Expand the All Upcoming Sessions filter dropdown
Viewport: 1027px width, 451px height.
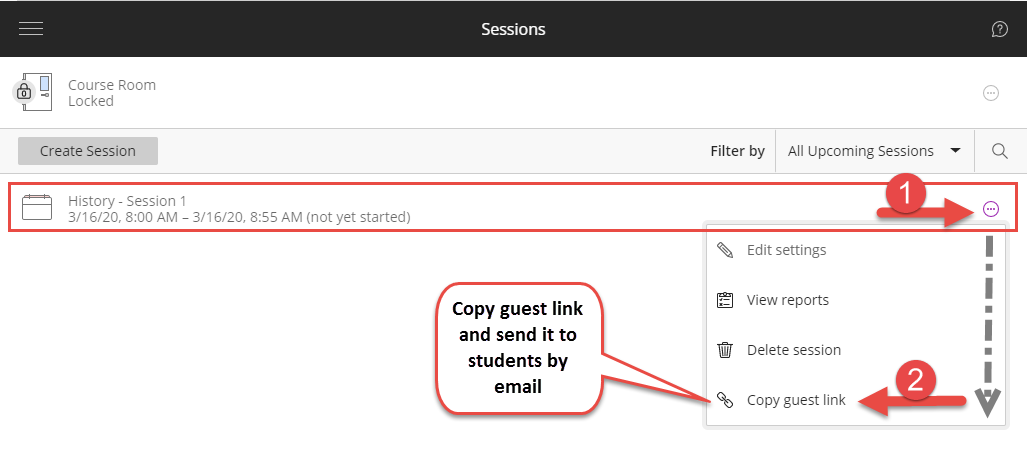coord(872,151)
